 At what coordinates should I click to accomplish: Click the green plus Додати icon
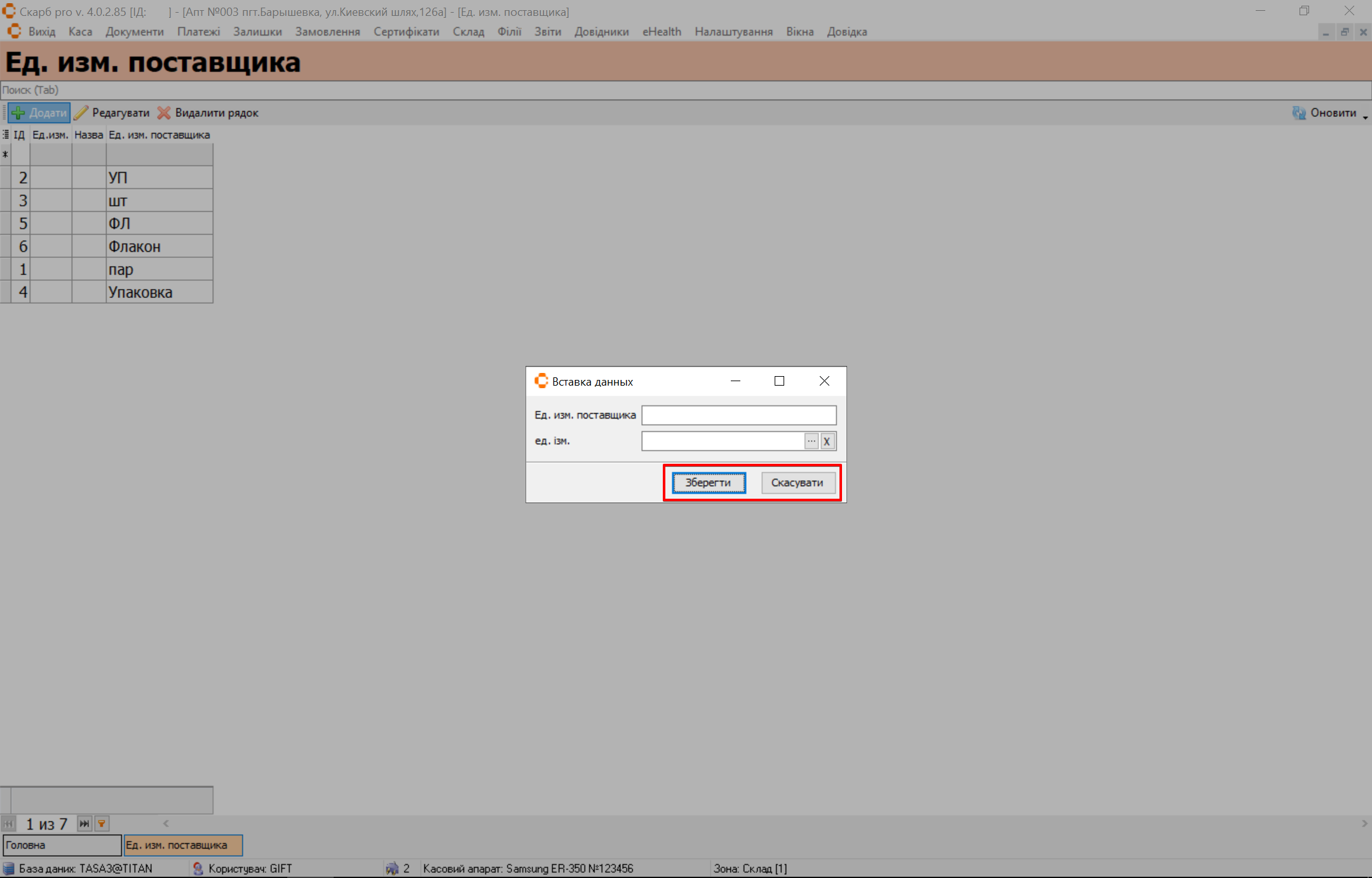[x=18, y=113]
